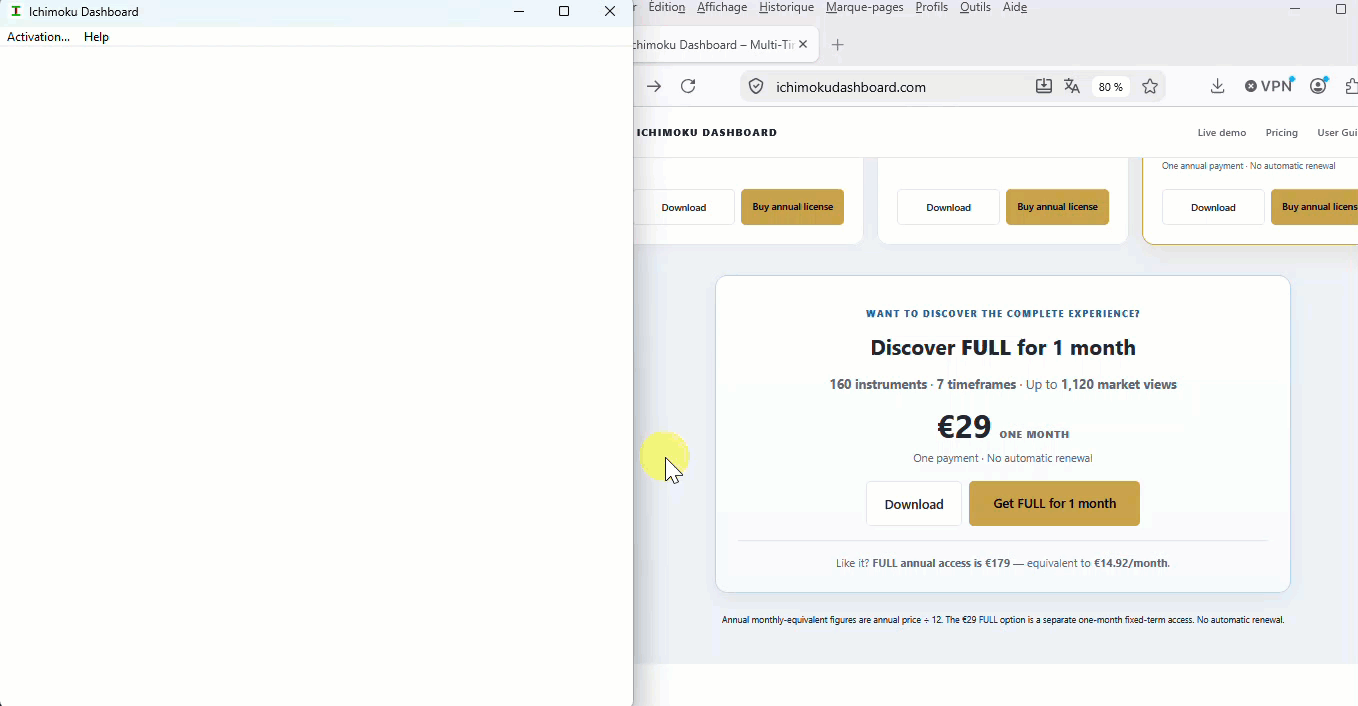Click the Annual monthly-equivalent figures footnote
Image resolution: width=1358 pixels, height=706 pixels.
tap(1003, 620)
